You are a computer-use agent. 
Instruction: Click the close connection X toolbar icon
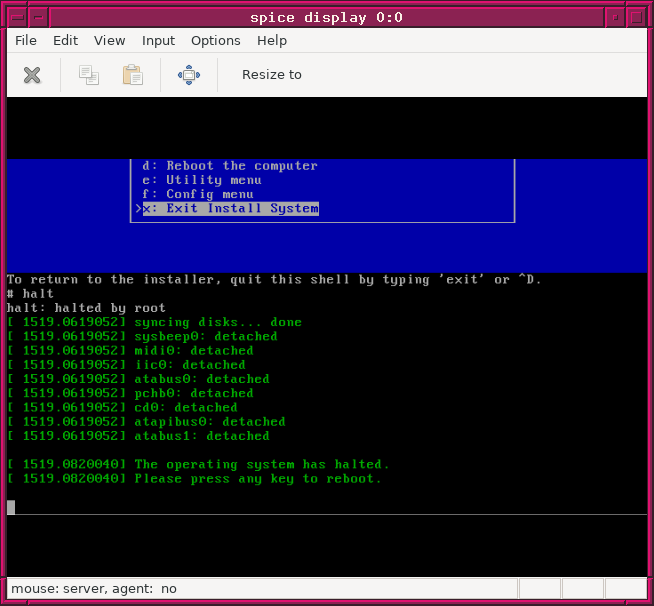[x=32, y=75]
